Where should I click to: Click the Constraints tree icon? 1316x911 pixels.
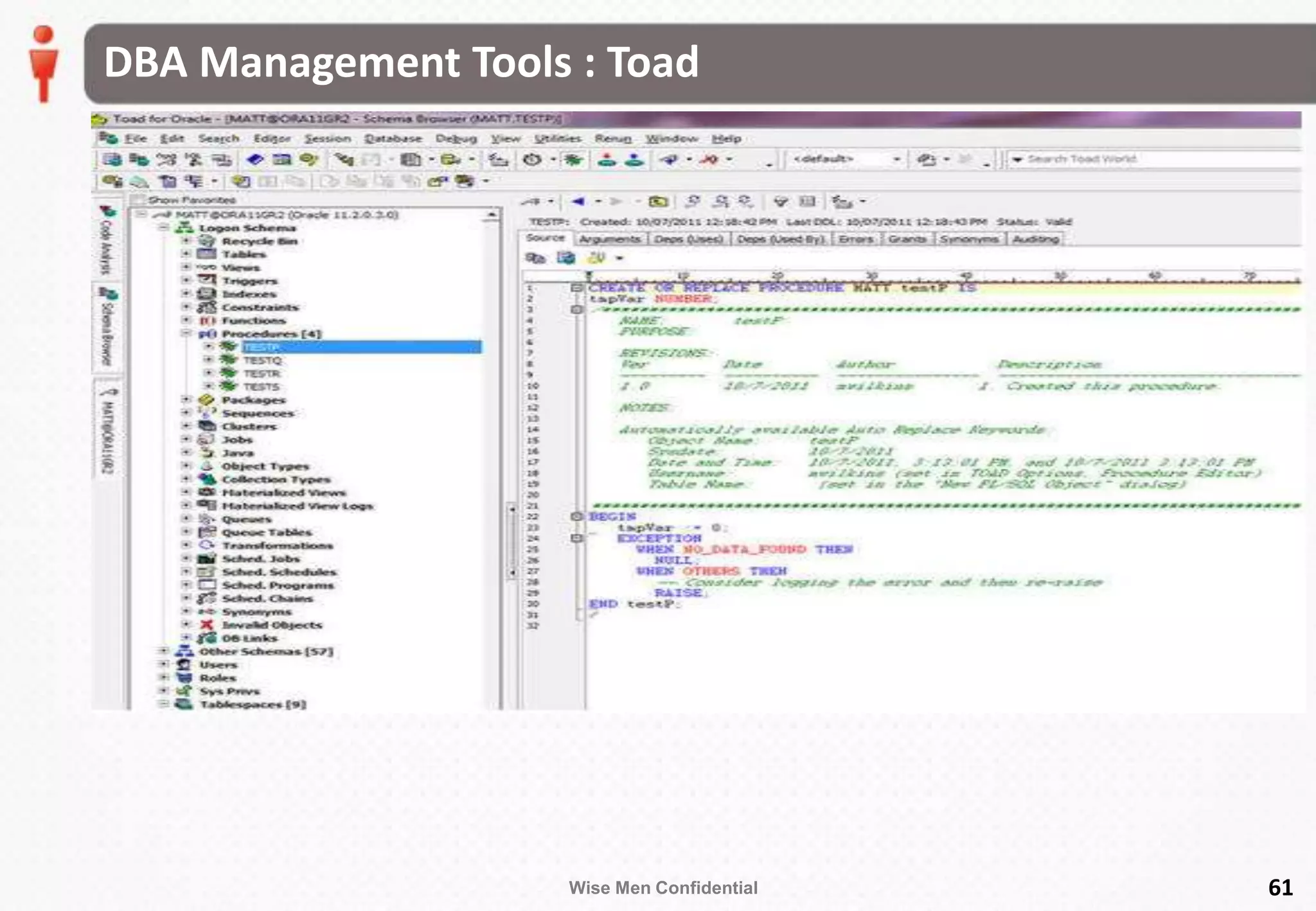tap(206, 307)
